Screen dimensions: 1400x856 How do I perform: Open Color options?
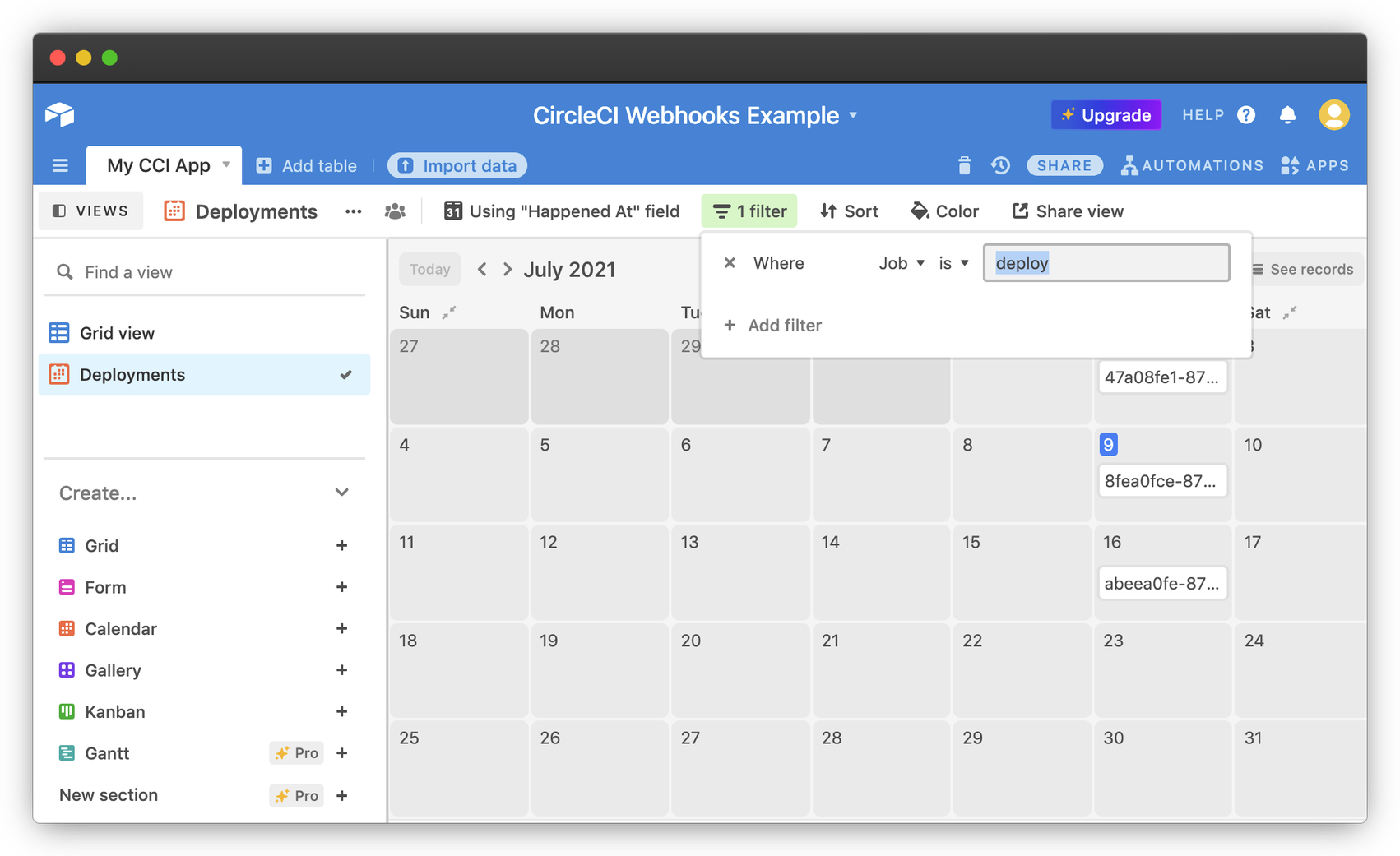(944, 211)
